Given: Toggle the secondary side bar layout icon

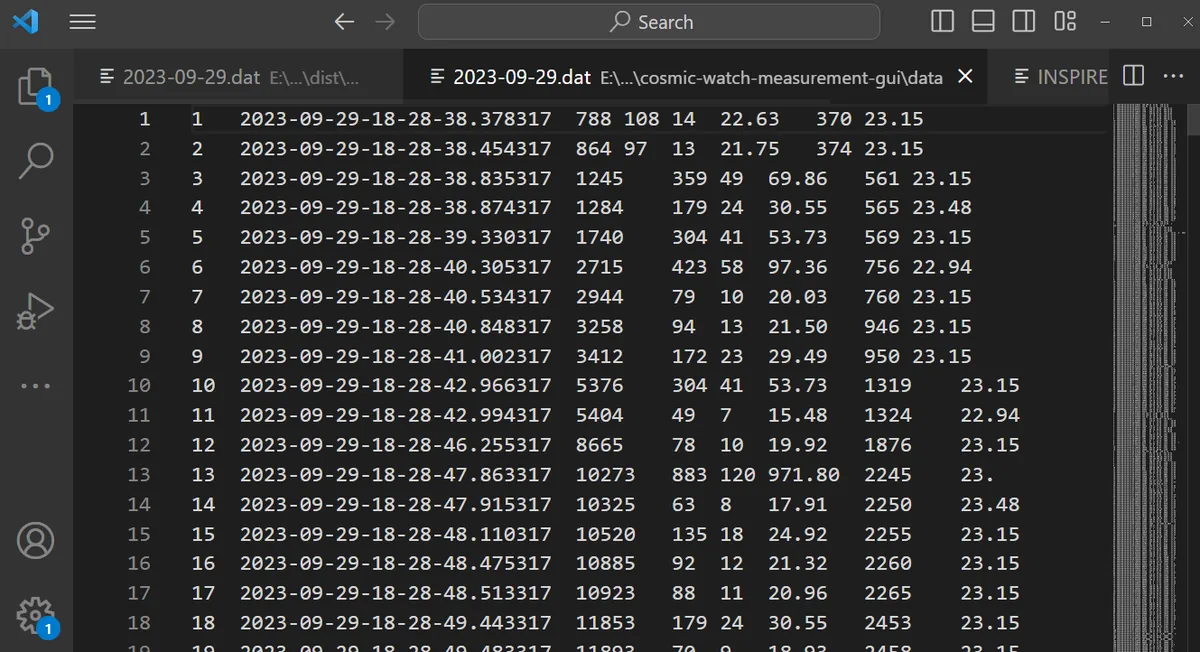Looking at the screenshot, I should [1023, 21].
